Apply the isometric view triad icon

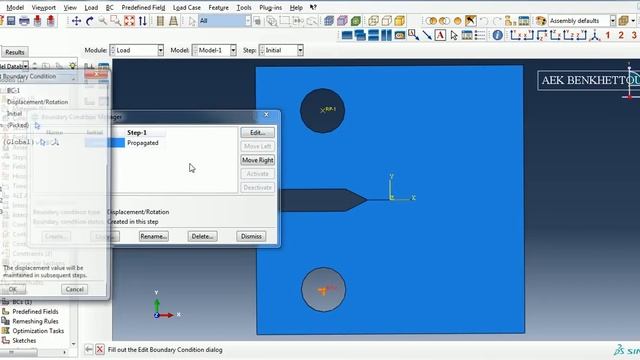tap(595, 36)
